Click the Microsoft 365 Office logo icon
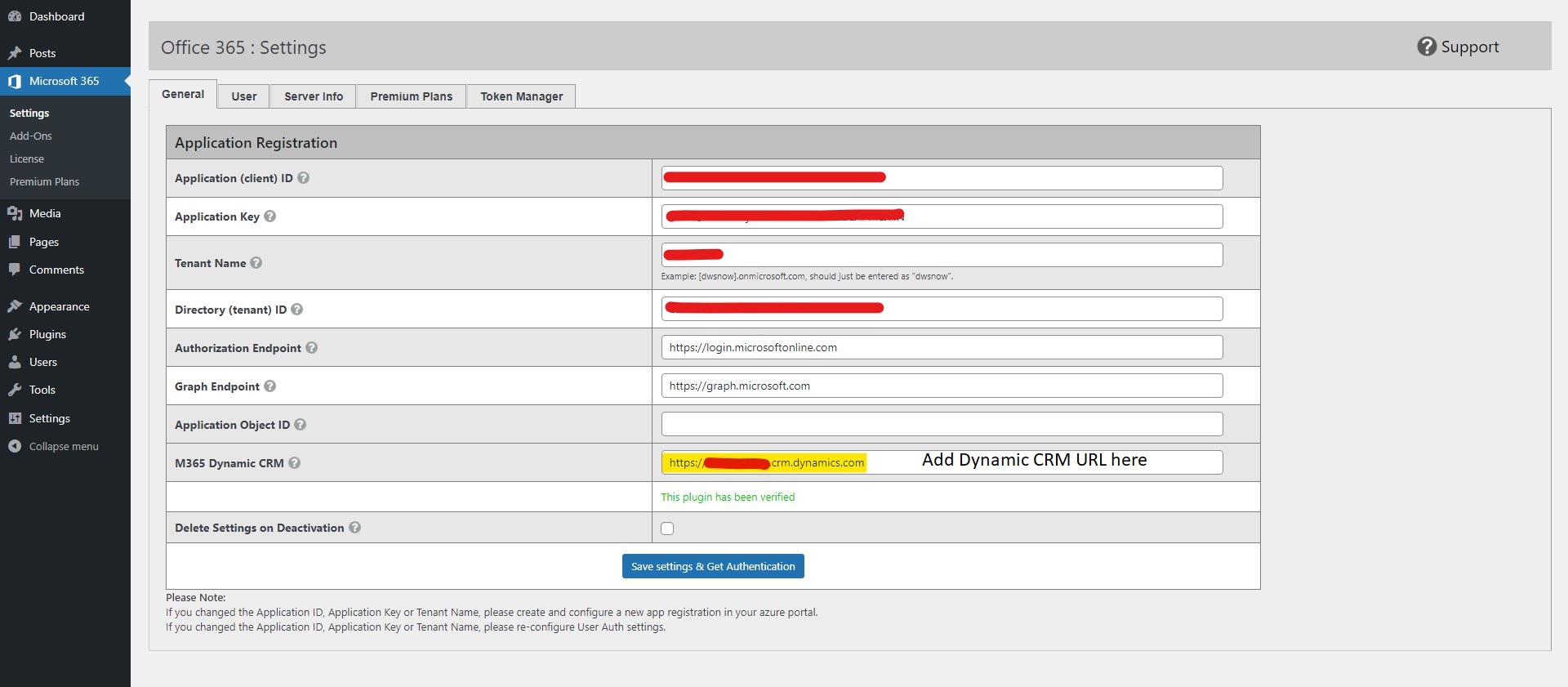This screenshot has width=1568, height=687. [x=15, y=81]
